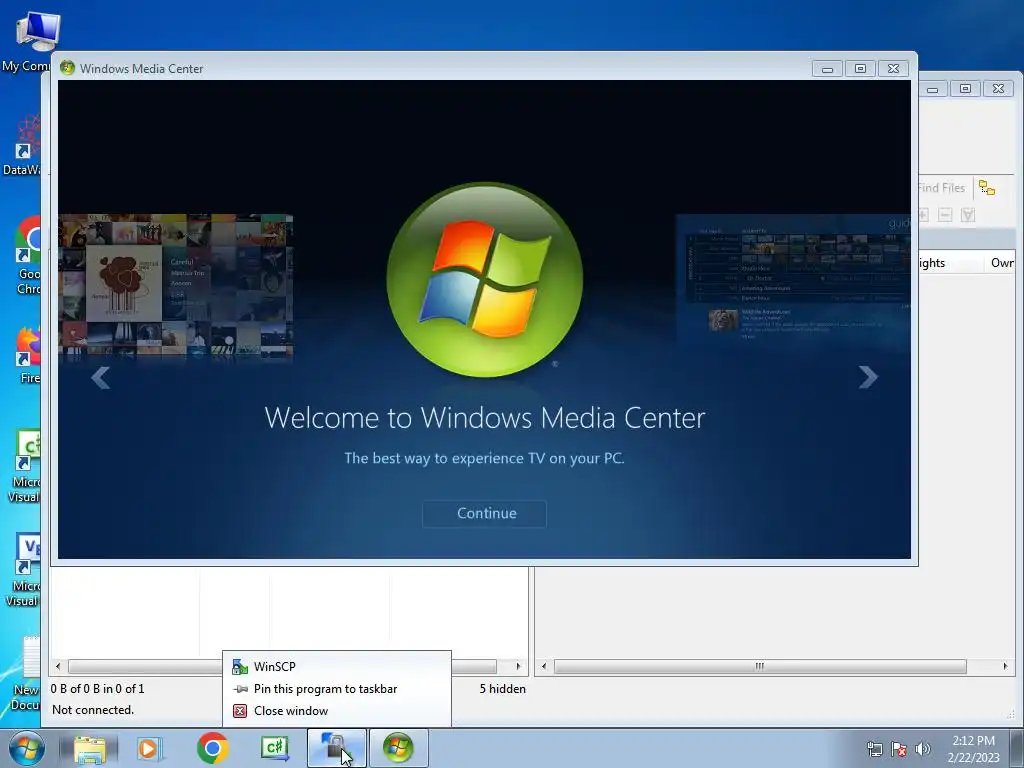Click the WinSCP plus toolbar icon

coord(923,215)
